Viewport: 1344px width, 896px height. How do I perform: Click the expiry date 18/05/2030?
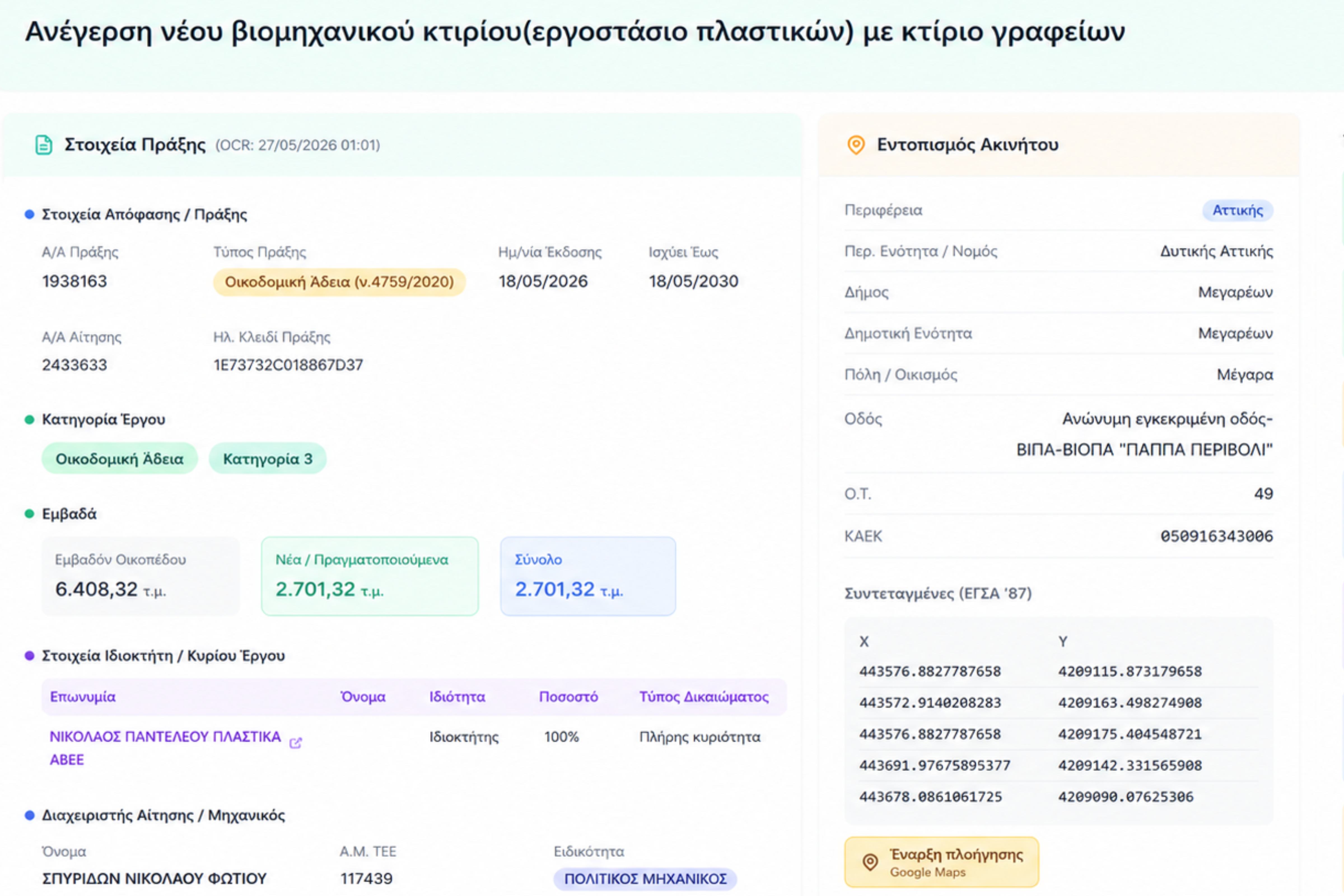[x=693, y=282]
